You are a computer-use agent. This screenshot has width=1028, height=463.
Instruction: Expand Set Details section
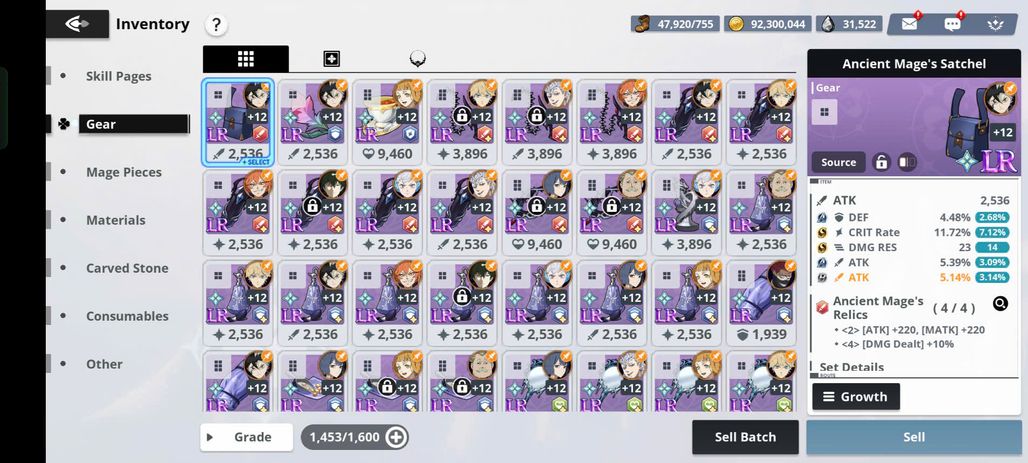click(x=852, y=367)
